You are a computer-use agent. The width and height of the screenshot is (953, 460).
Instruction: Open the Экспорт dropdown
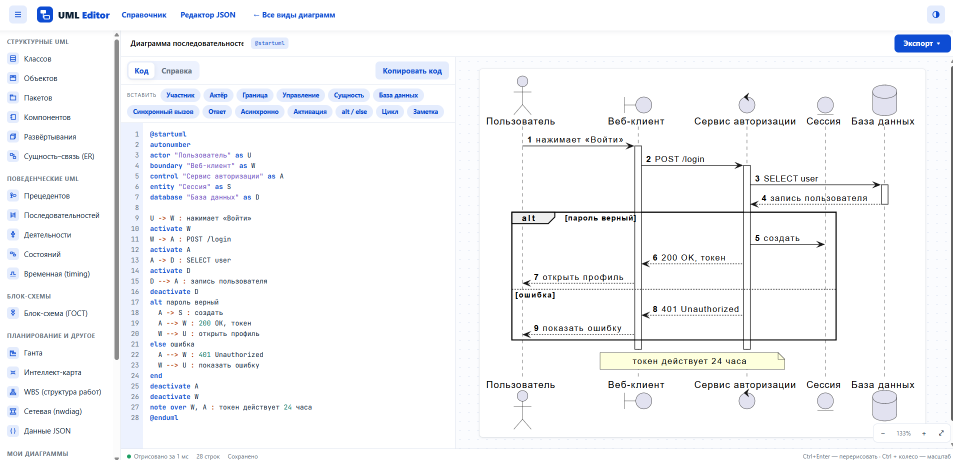921,44
